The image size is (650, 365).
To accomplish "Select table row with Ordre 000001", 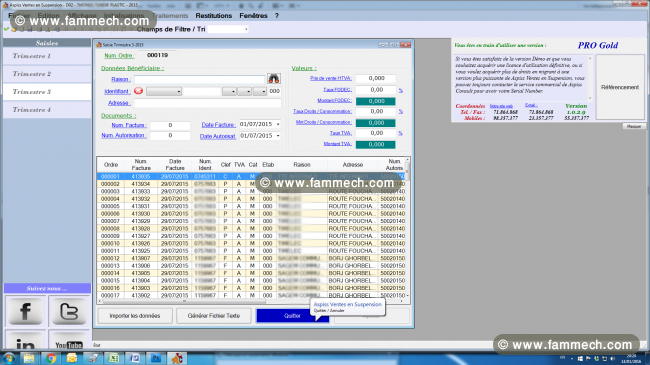I will tap(251, 176).
